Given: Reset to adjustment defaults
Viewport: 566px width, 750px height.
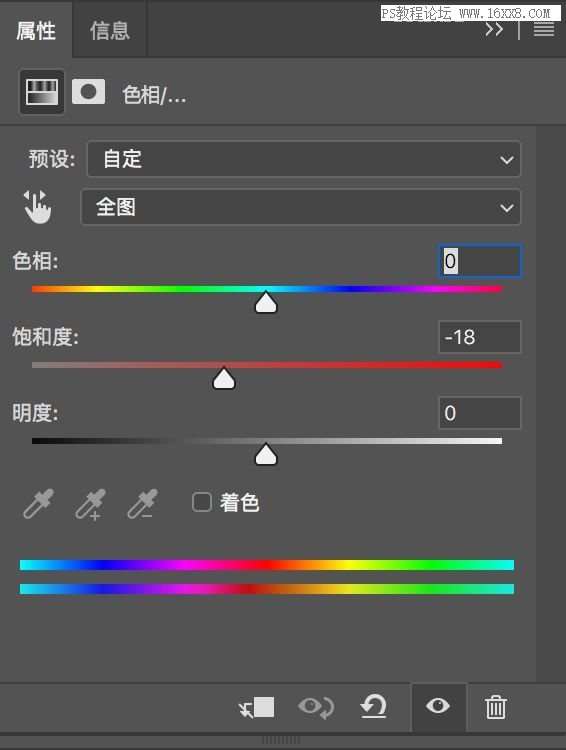Looking at the screenshot, I should pyautogui.click(x=374, y=706).
